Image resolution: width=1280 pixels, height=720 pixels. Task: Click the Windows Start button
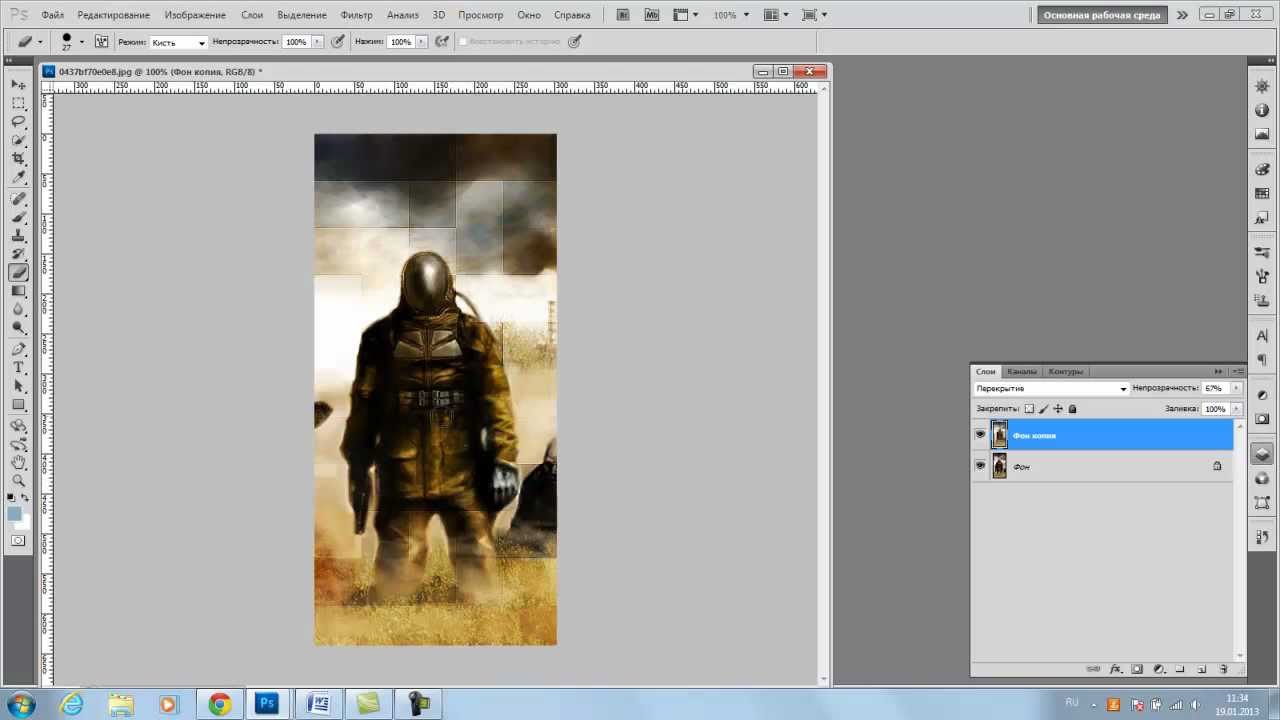tap(21, 704)
